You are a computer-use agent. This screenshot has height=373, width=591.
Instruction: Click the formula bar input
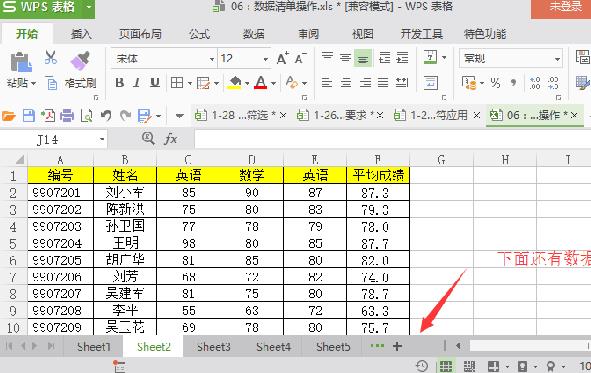[393, 139]
